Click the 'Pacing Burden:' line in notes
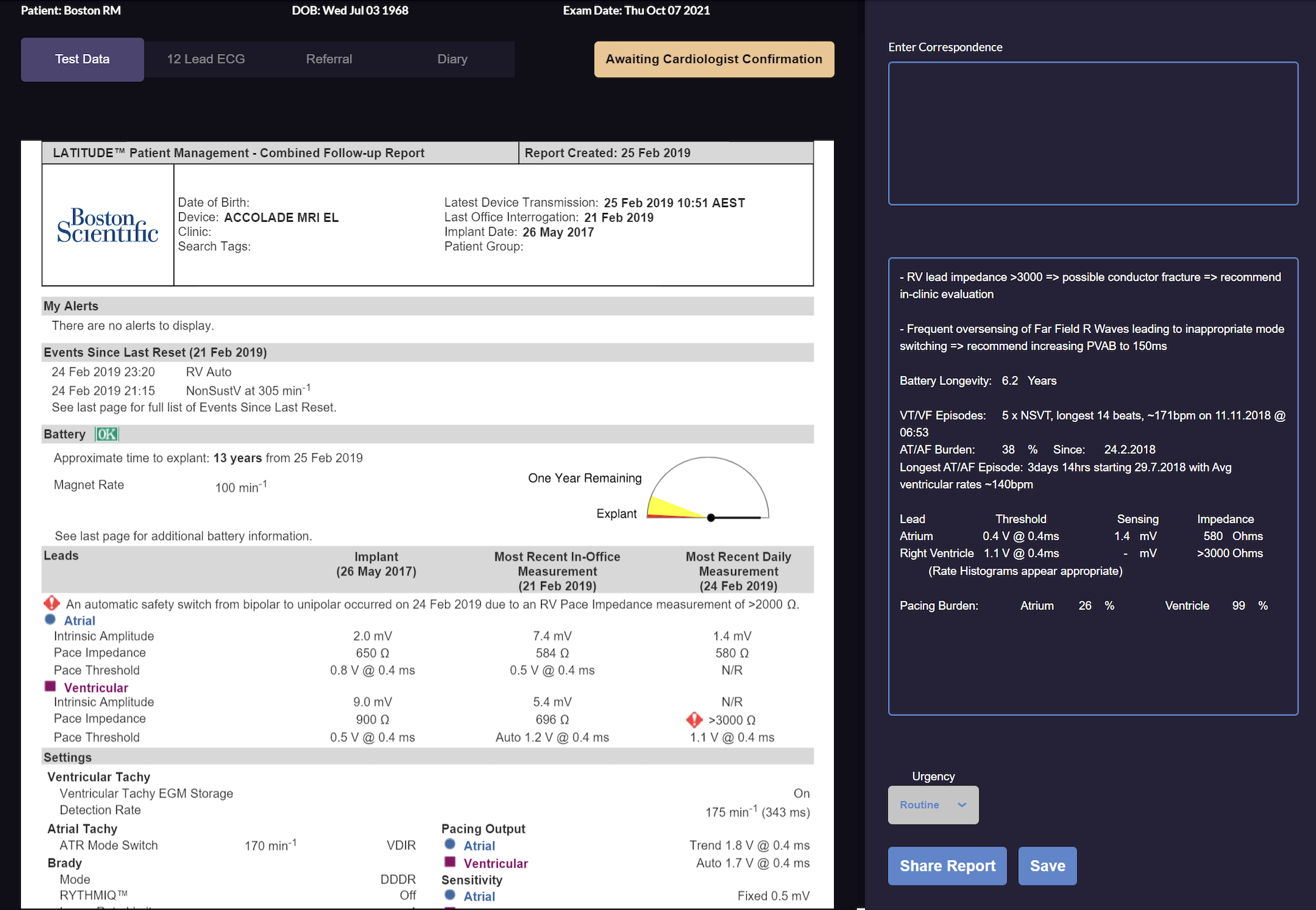Viewport: 1316px width, 910px height. (1084, 606)
